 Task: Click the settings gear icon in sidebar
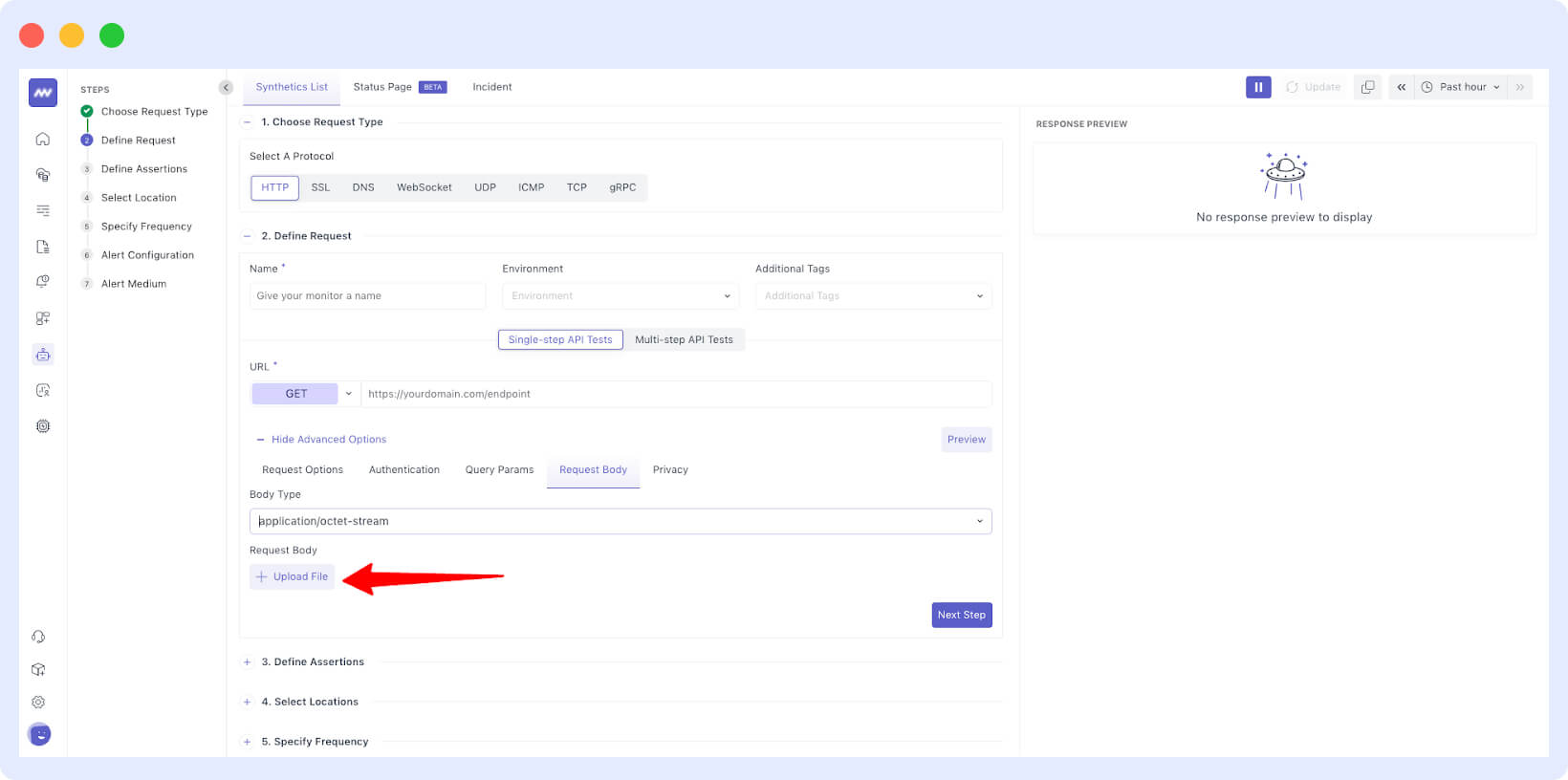[39, 702]
